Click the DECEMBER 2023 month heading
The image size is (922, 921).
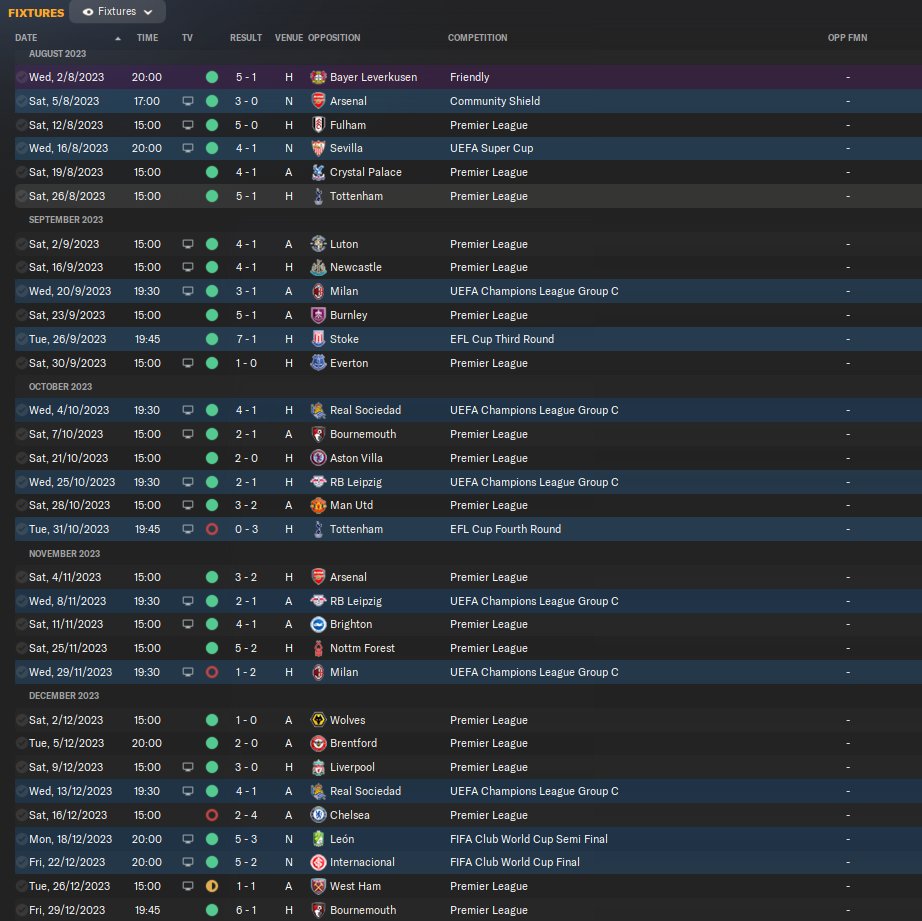tap(64, 695)
